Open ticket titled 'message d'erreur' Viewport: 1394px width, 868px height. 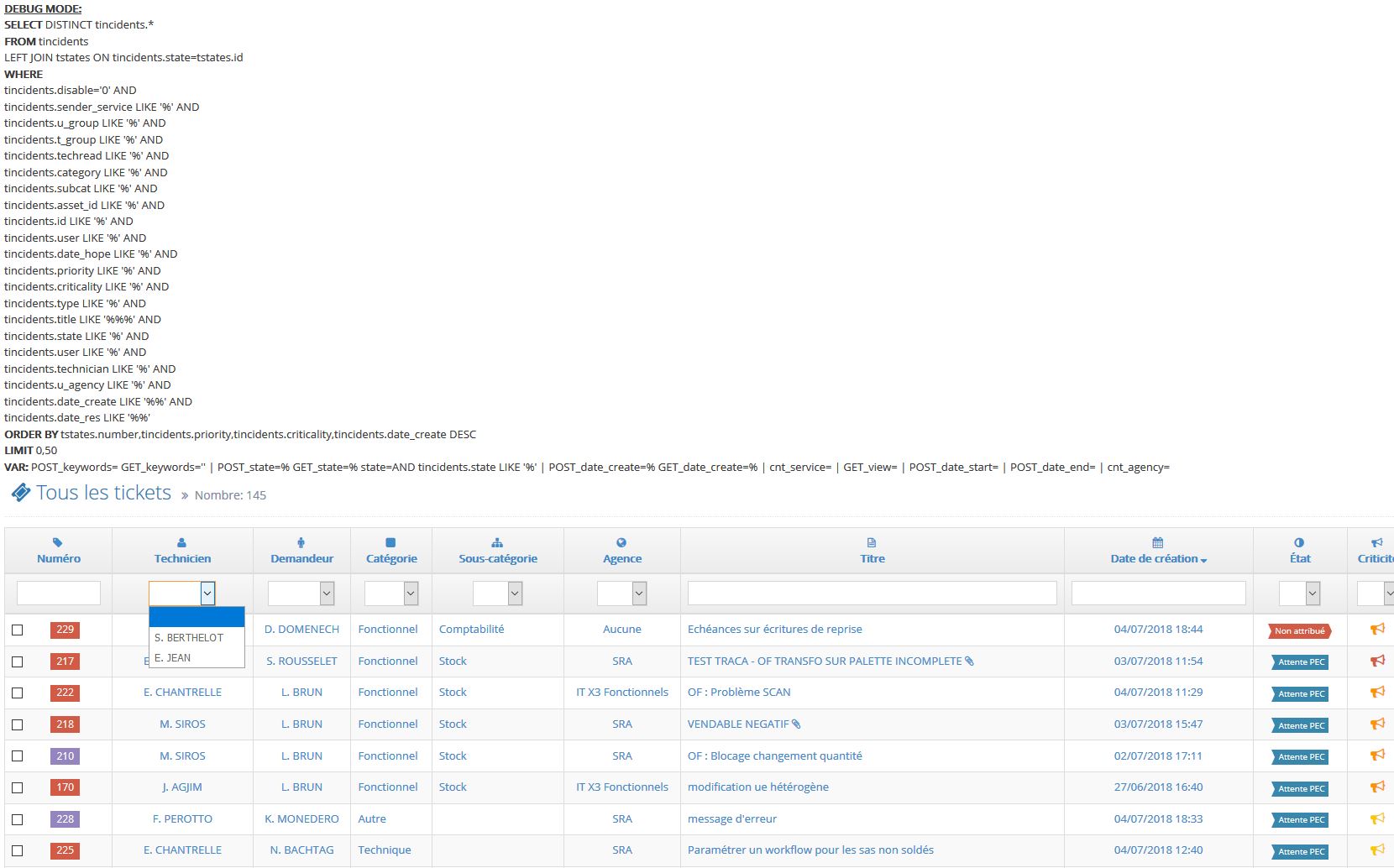pyautogui.click(x=732, y=819)
